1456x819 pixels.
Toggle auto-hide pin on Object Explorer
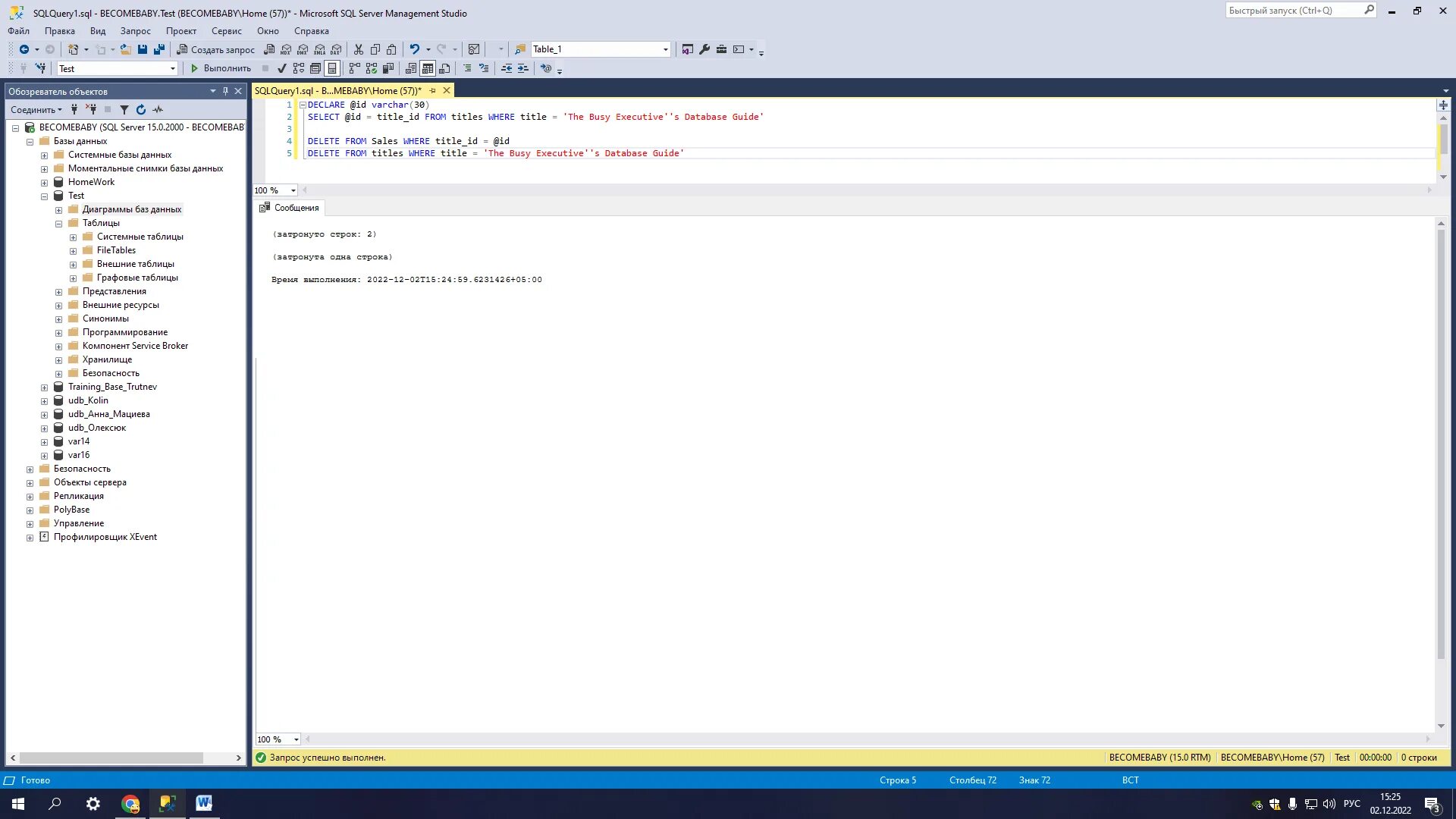click(225, 91)
